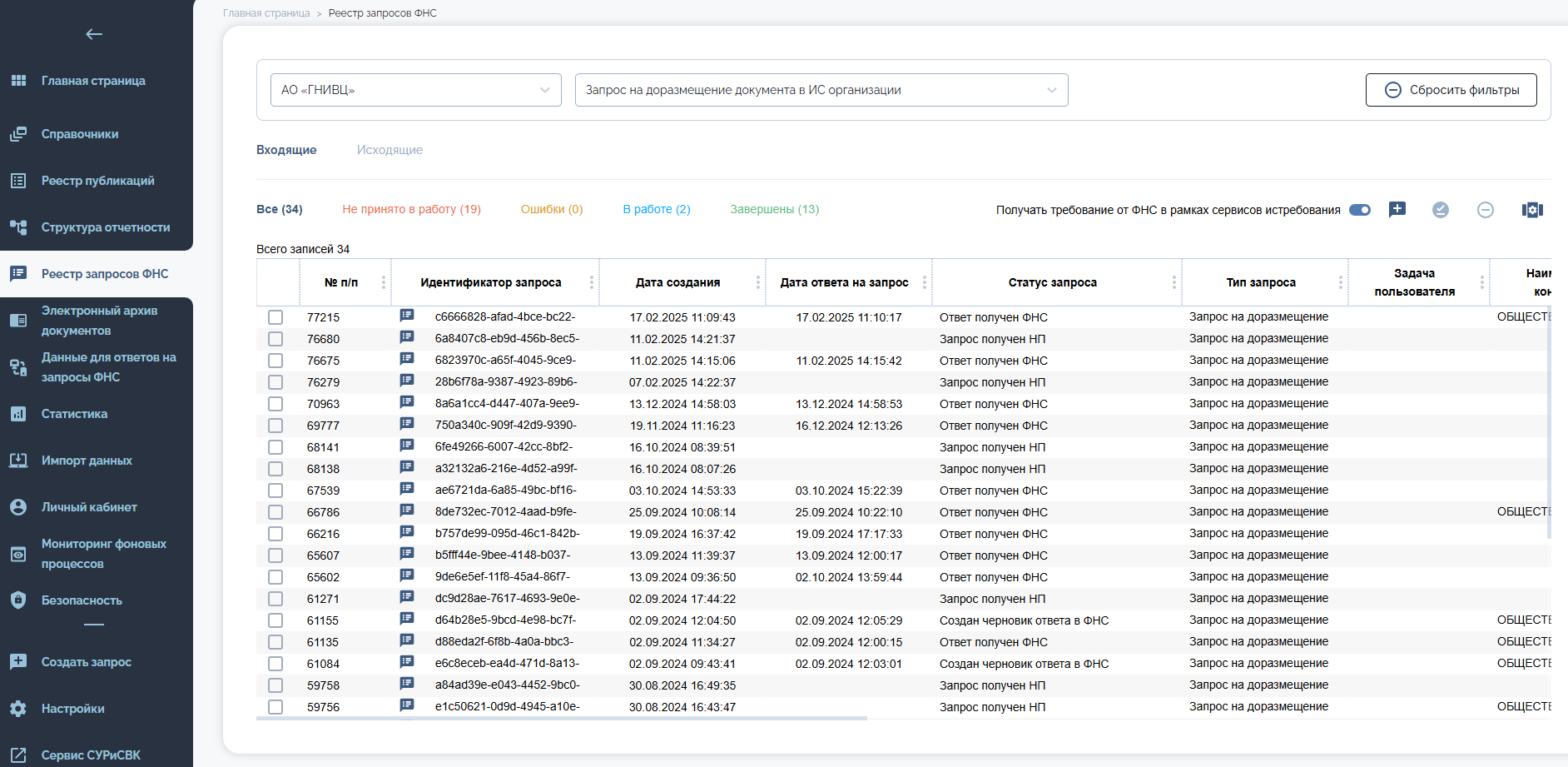
Task: Switch to the Исходящие tab
Action: tap(390, 150)
